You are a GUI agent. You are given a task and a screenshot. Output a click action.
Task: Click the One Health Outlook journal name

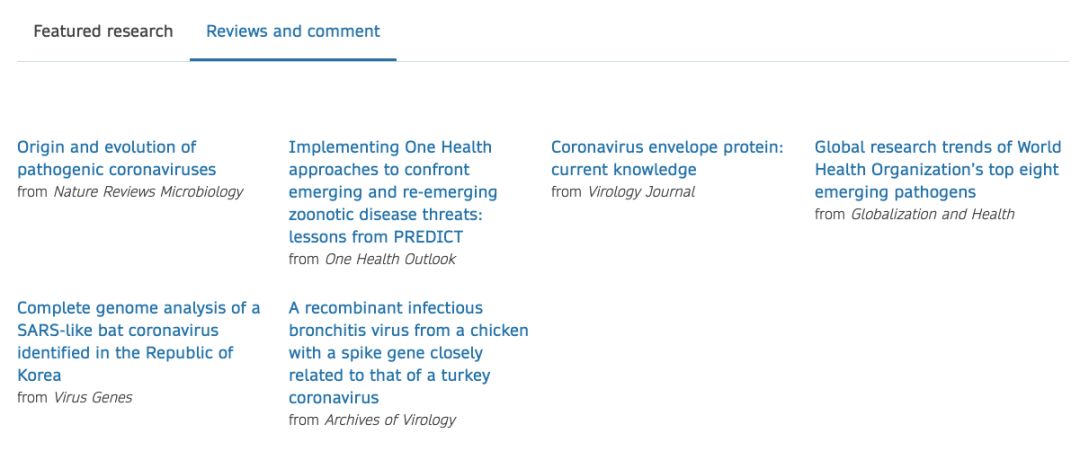tap(390, 259)
